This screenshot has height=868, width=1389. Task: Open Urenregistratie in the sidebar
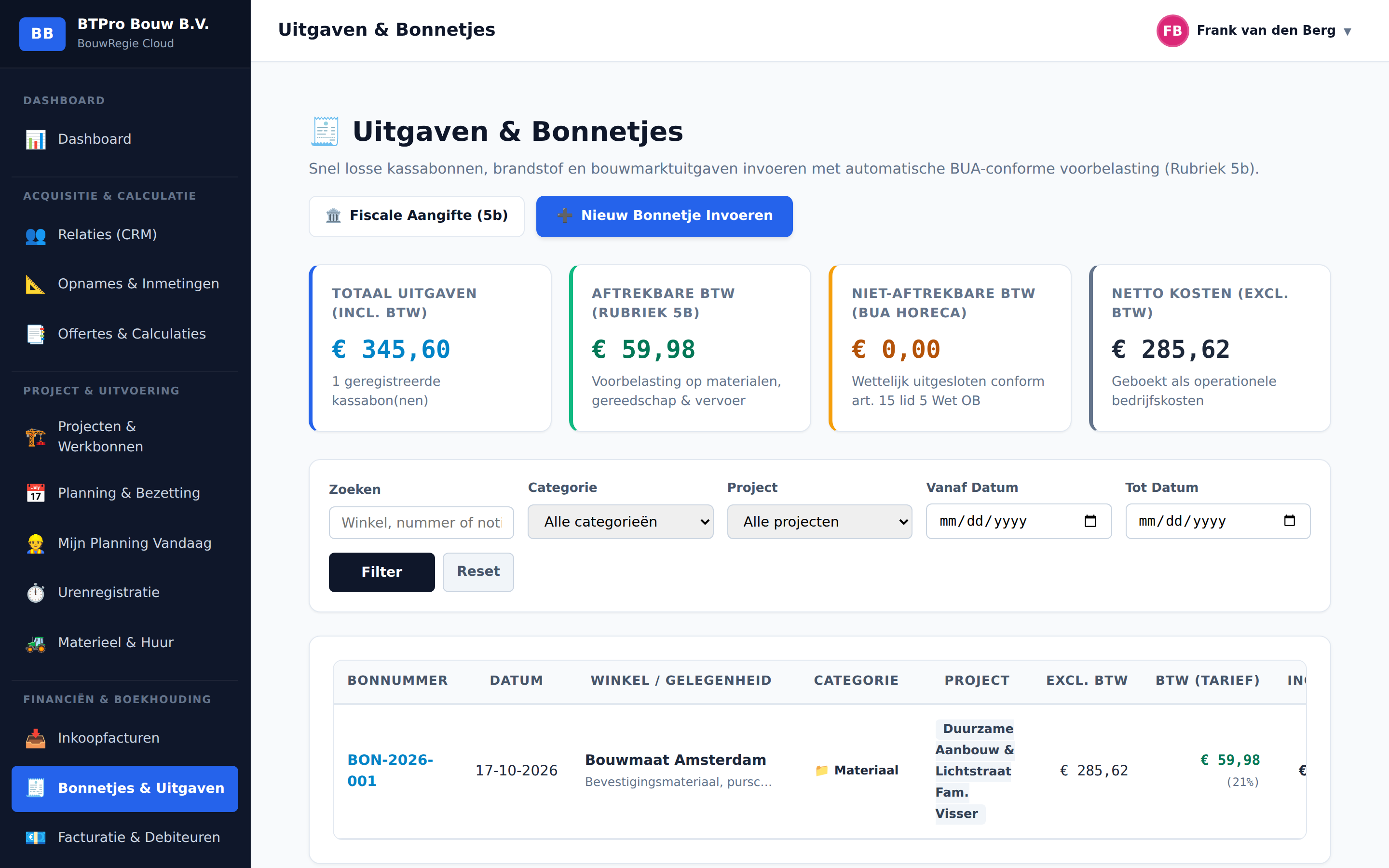pyautogui.click(x=124, y=593)
